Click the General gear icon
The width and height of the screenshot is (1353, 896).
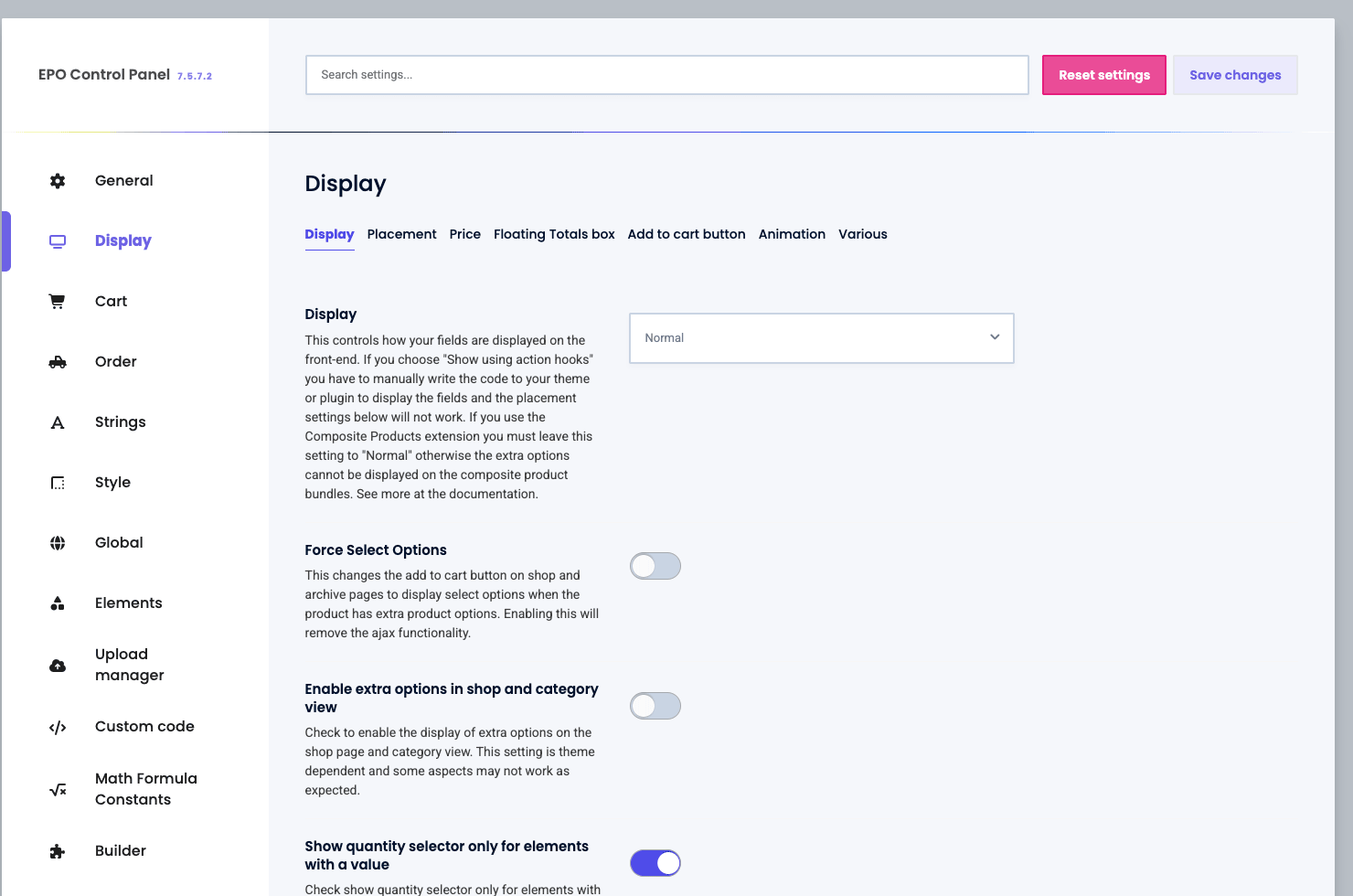tap(58, 181)
